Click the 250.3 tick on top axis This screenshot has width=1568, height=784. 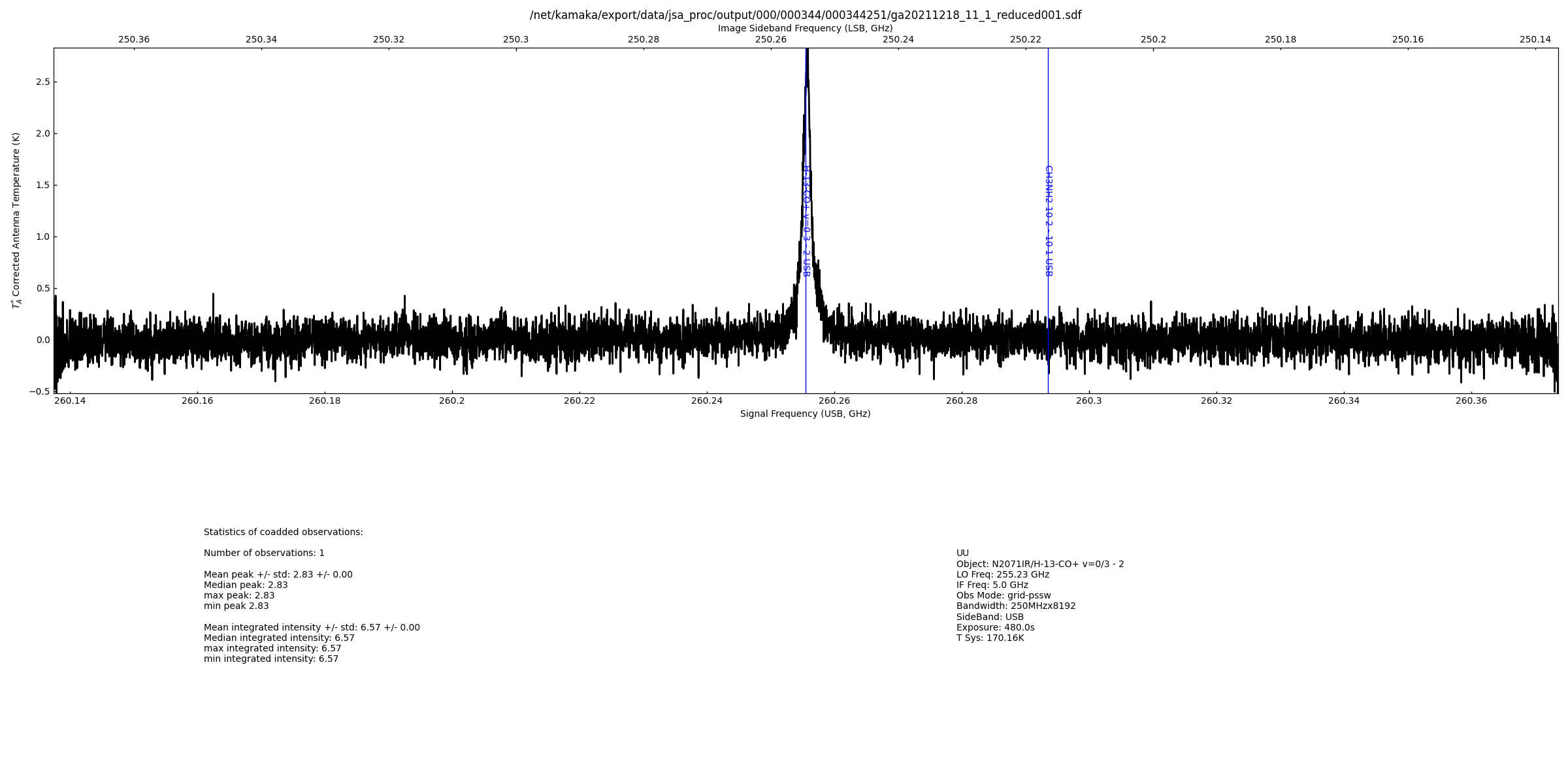[x=515, y=39]
